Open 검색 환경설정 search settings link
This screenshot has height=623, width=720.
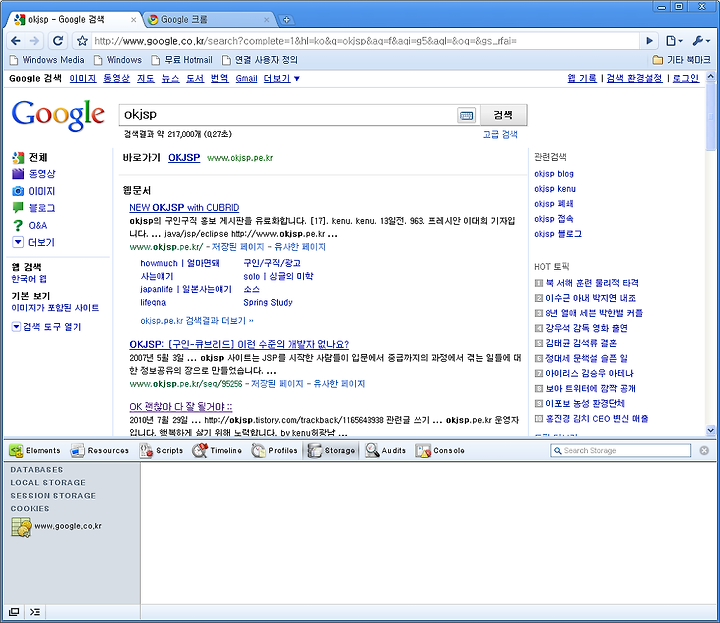(634, 79)
